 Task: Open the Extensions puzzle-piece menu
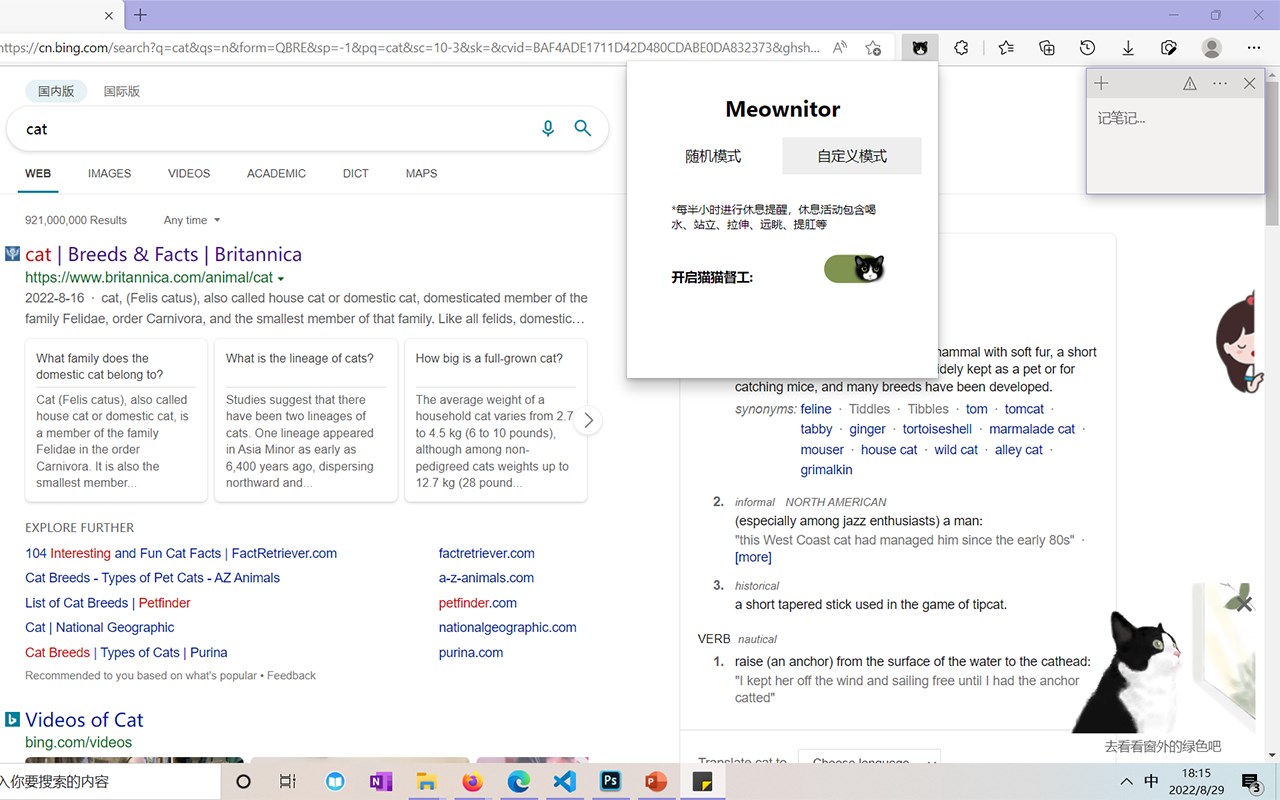click(x=961, y=48)
